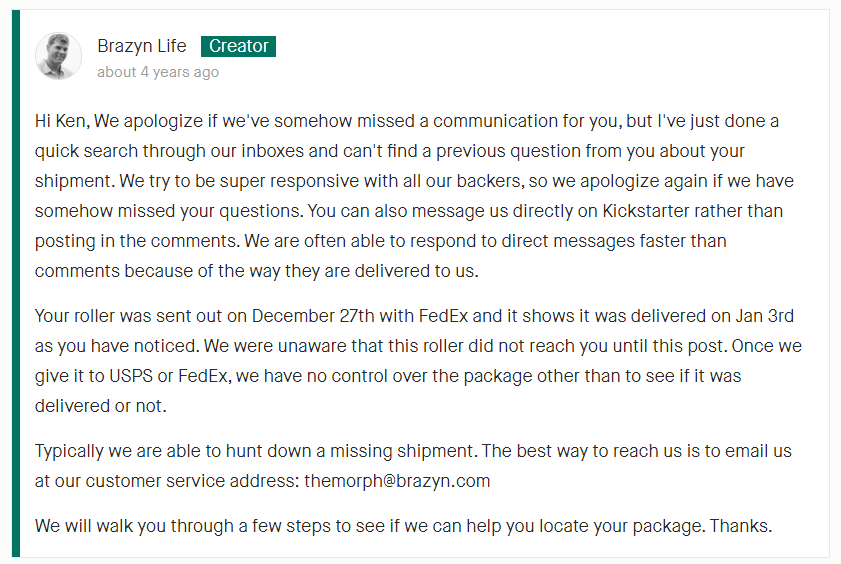Select the phrase 'customer service address'
The height and width of the screenshot is (564, 841).
(191, 481)
